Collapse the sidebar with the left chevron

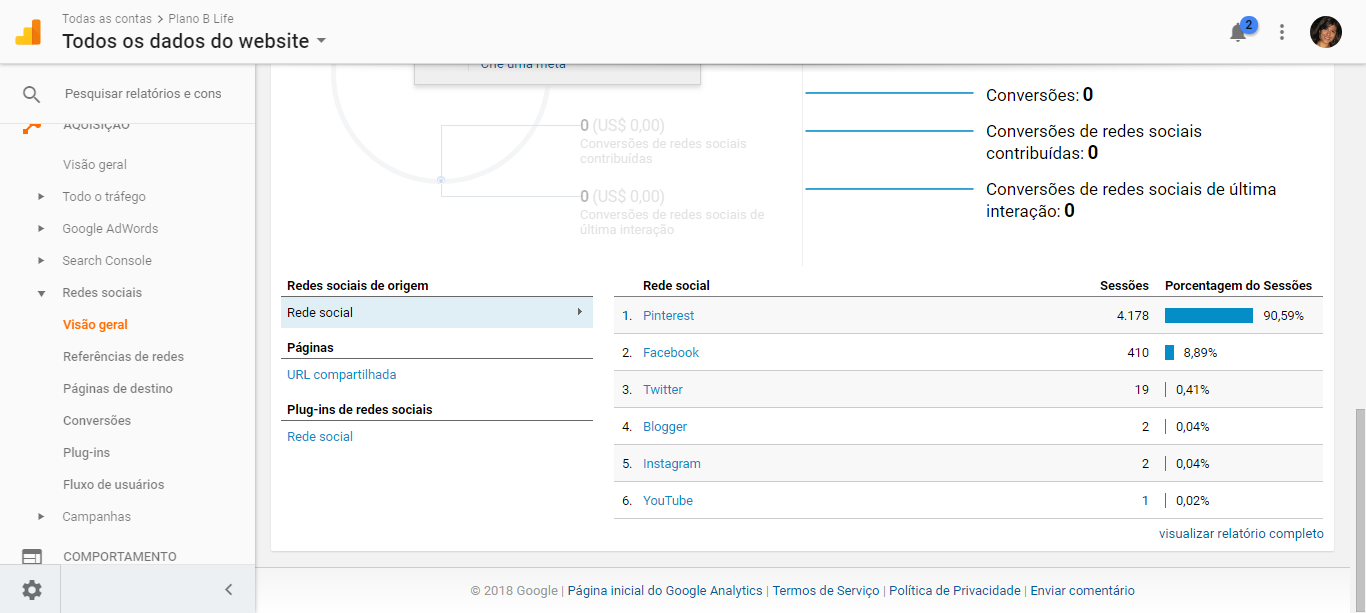click(x=228, y=590)
